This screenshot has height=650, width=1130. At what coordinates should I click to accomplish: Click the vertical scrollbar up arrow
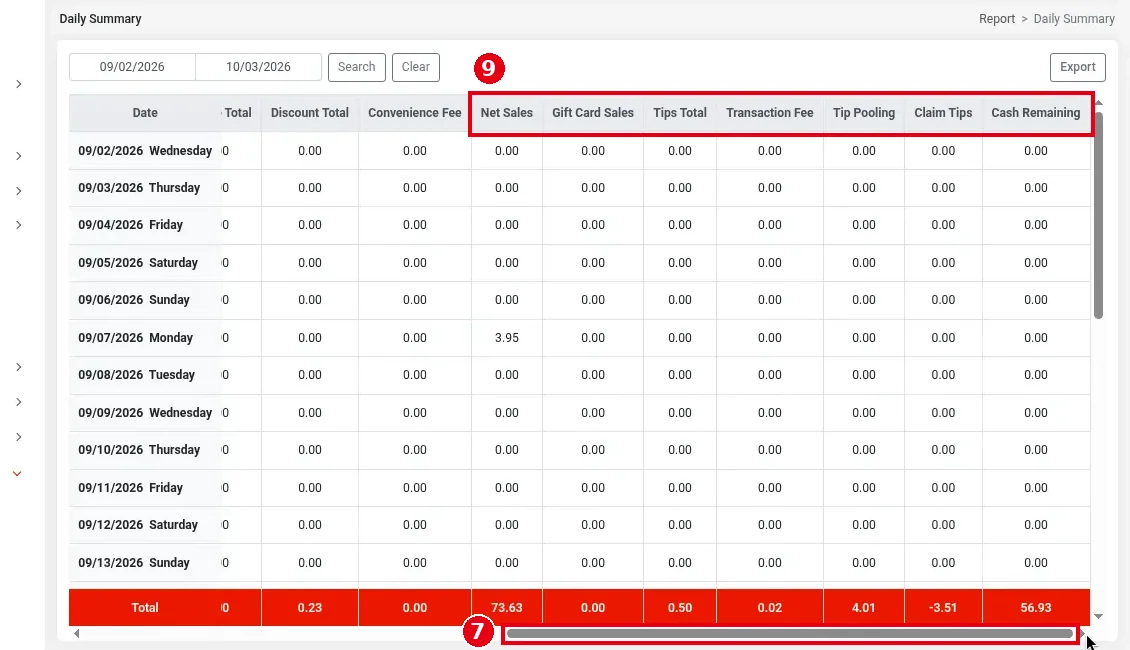[x=1098, y=103]
